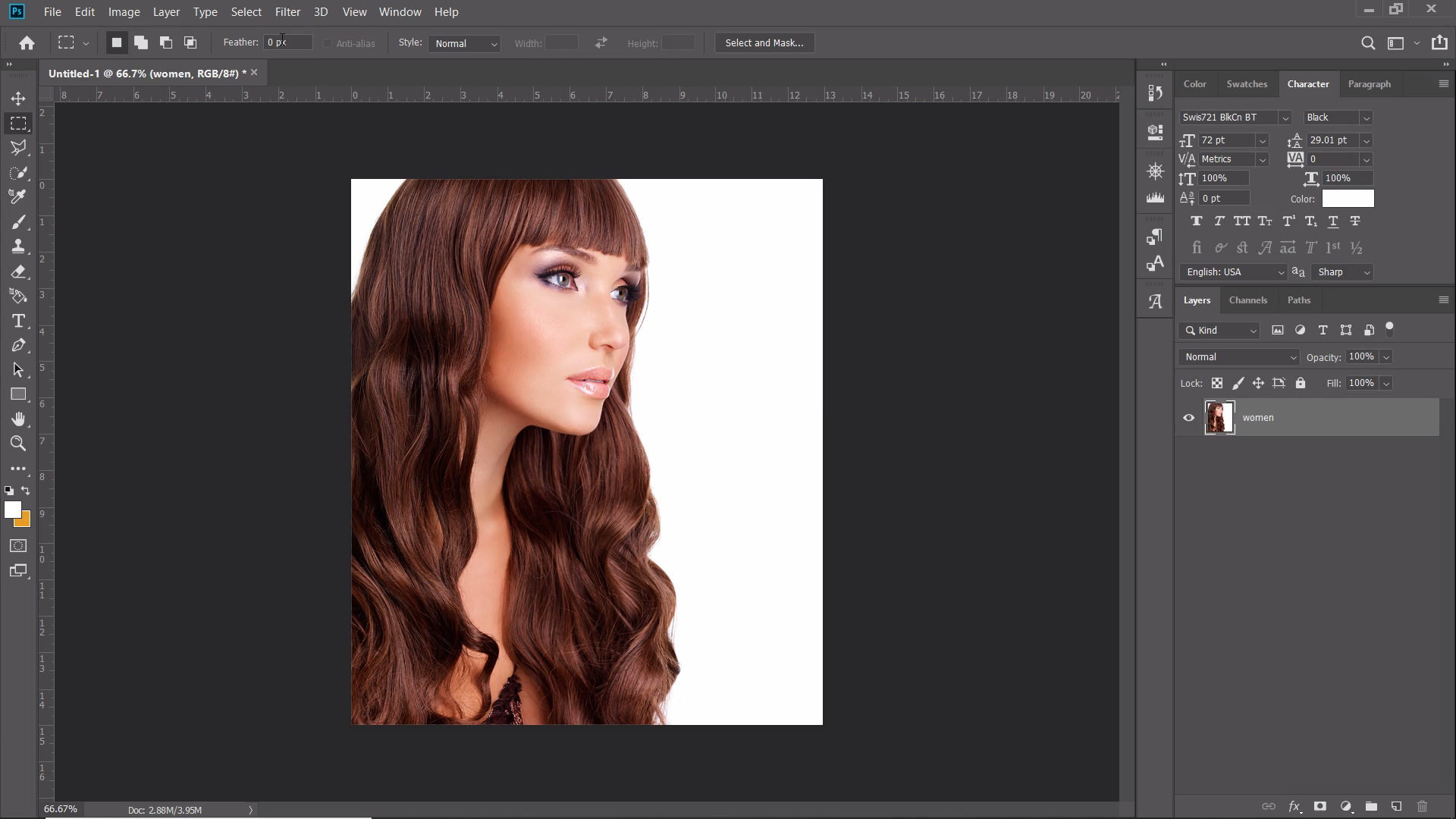Open the font family dropdown Swis721 BlkCn BT
Image resolution: width=1456 pixels, height=819 pixels.
tap(1235, 118)
